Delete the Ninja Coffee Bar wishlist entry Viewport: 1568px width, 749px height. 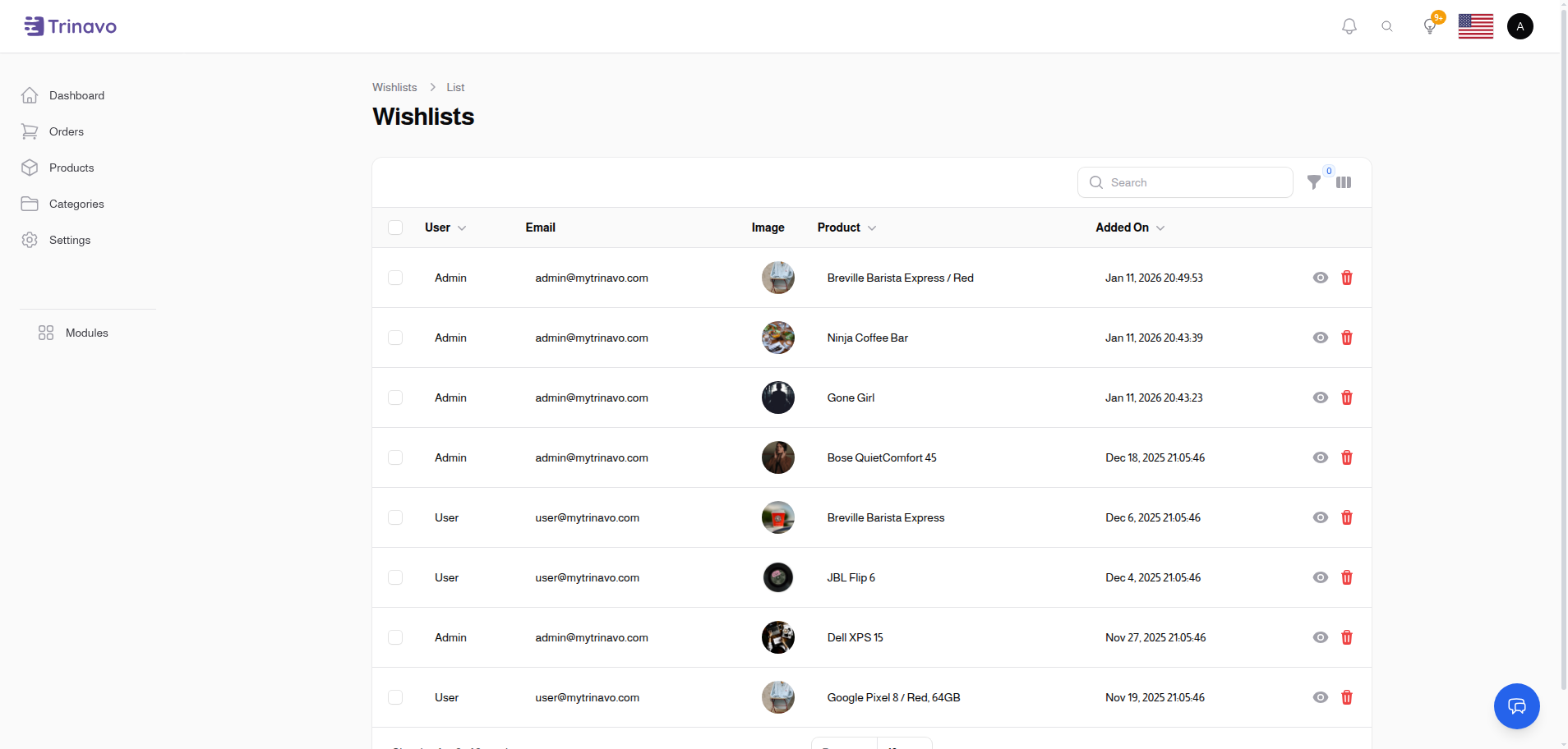point(1347,338)
